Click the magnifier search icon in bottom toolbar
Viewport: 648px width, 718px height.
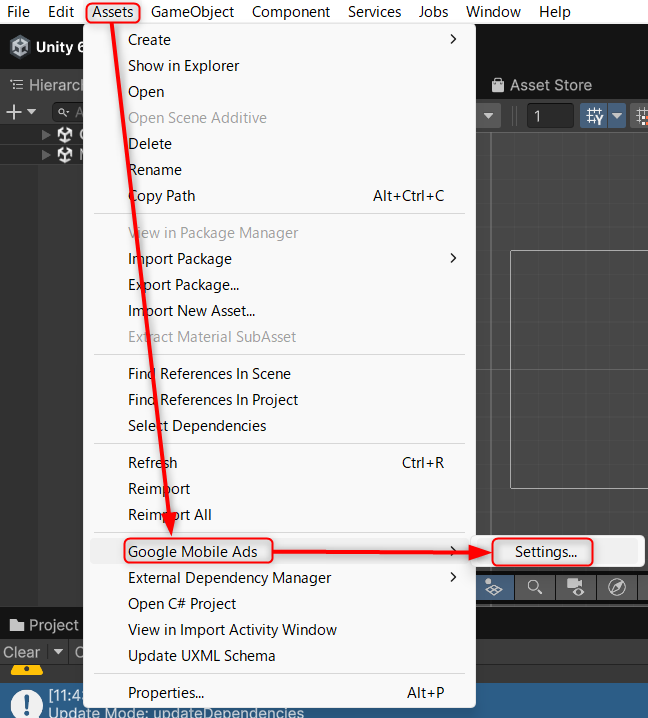click(535, 587)
